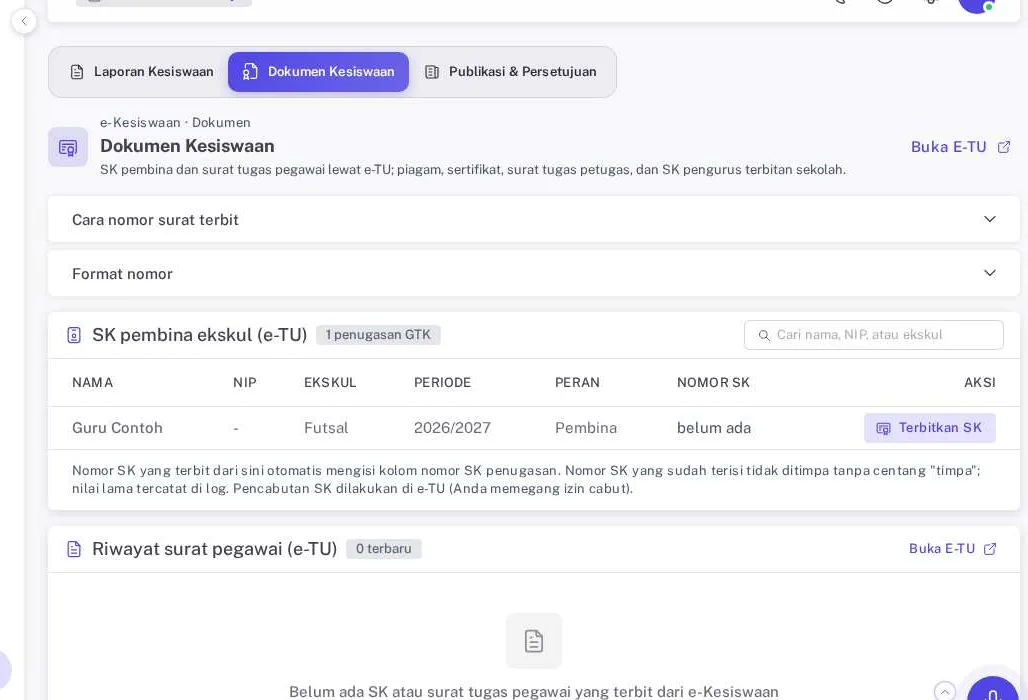The height and width of the screenshot is (700, 1028).
Task: Click the EKSKUL column header
Action: 330,382
